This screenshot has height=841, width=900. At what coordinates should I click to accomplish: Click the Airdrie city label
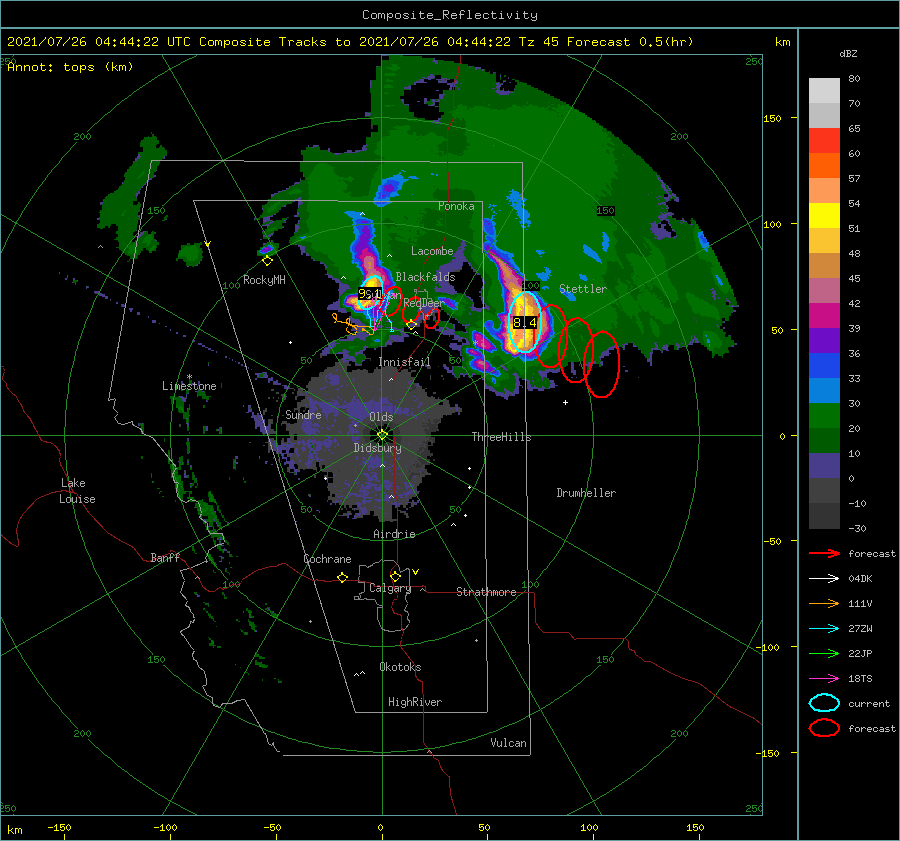(x=394, y=534)
